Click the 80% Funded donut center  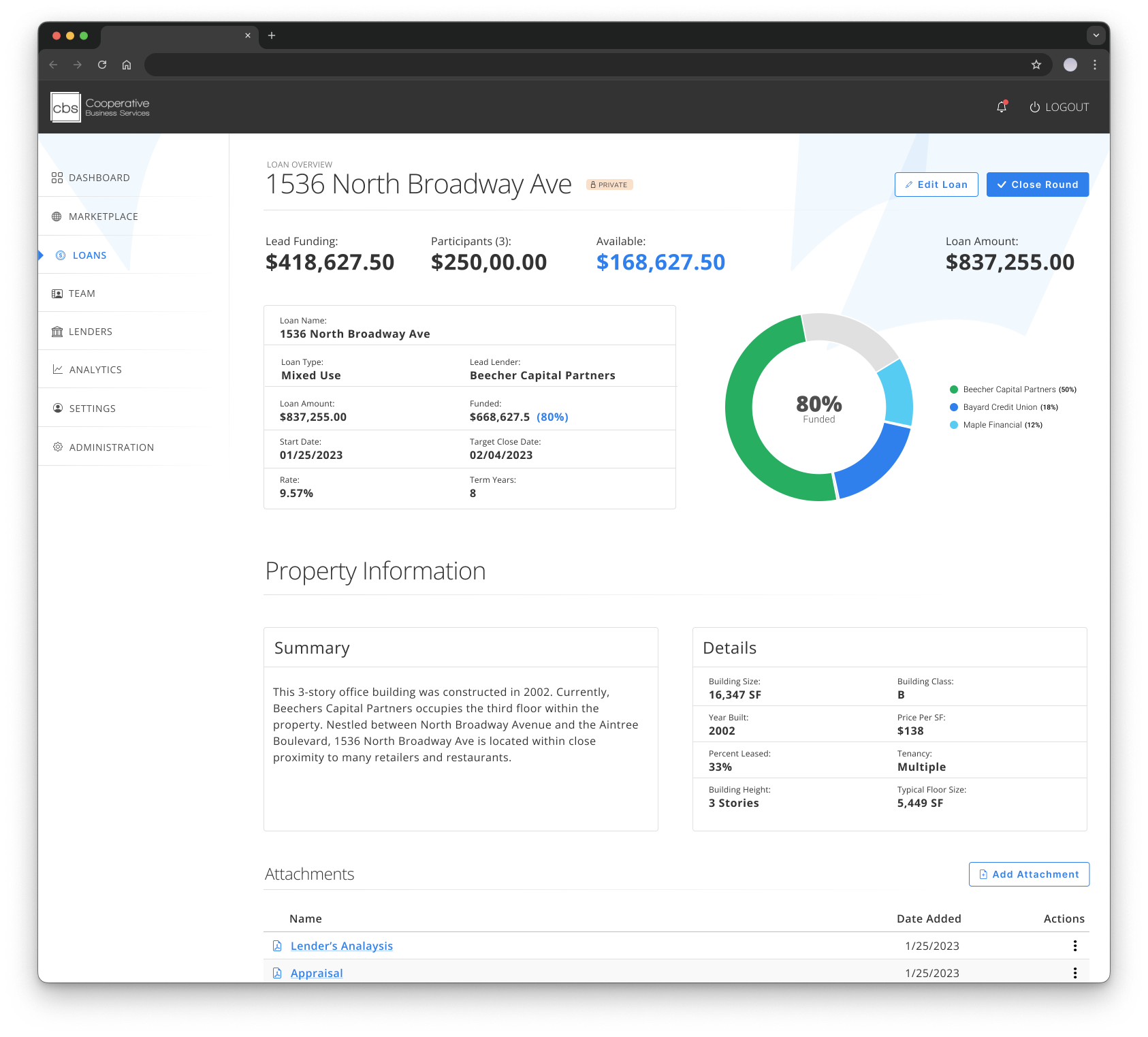click(x=819, y=408)
